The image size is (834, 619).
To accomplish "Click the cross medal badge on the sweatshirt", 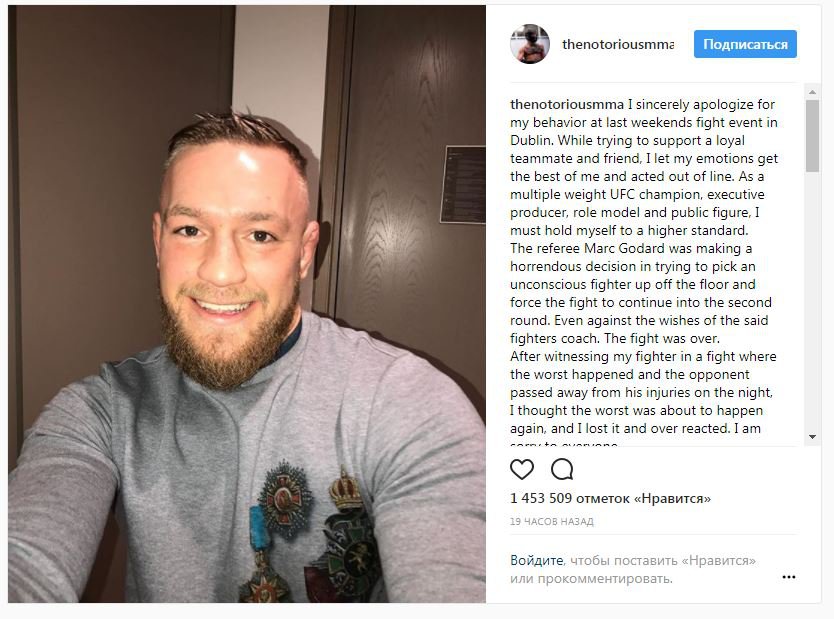I will click(x=285, y=499).
